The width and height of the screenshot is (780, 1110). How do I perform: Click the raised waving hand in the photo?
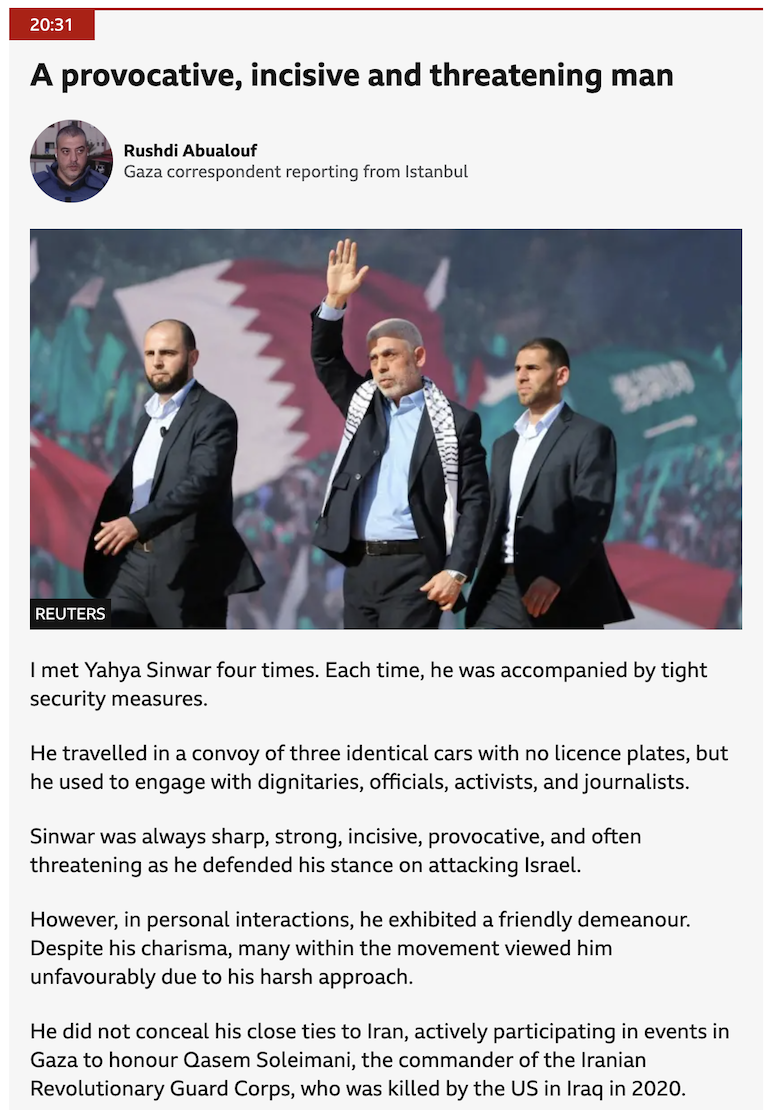[x=345, y=270]
